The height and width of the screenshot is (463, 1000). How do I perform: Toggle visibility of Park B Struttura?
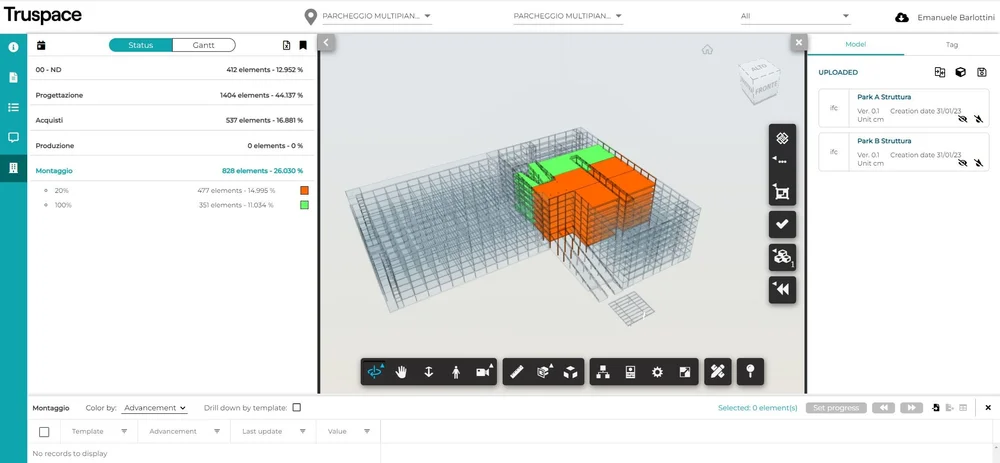pyautogui.click(x=962, y=163)
